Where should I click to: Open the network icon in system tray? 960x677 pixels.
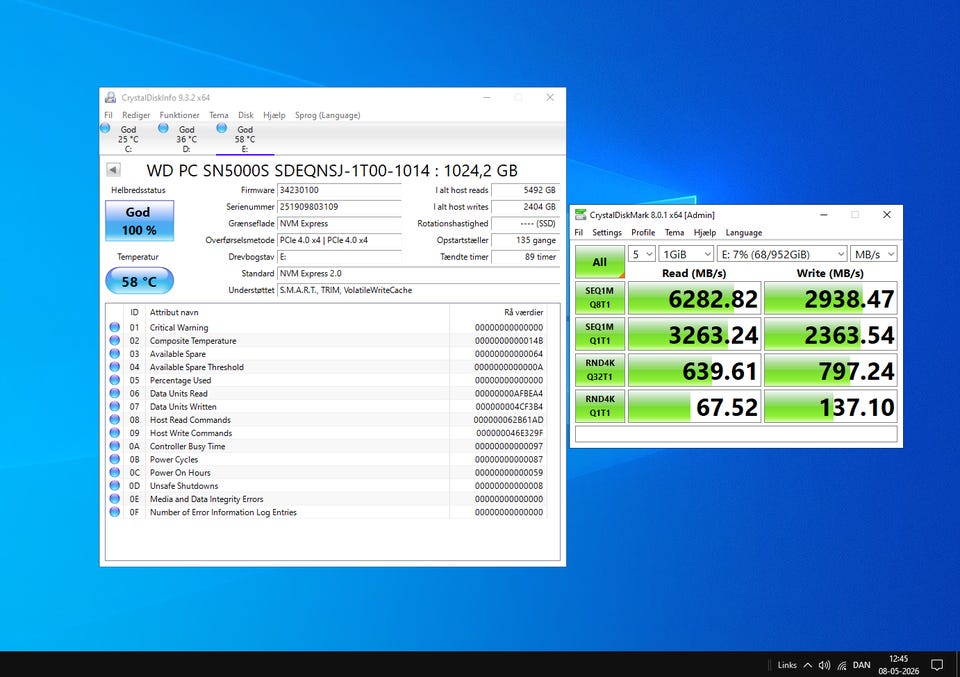(842, 665)
